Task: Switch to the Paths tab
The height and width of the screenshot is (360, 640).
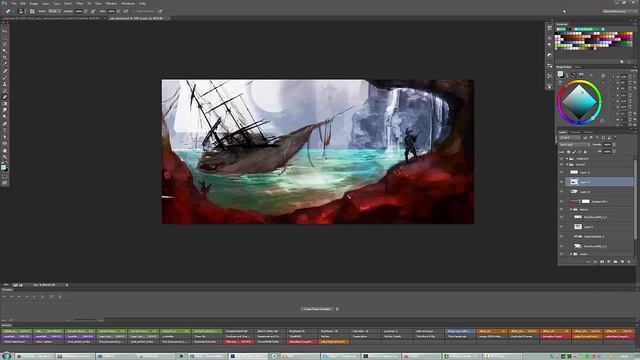Action: tap(588, 132)
